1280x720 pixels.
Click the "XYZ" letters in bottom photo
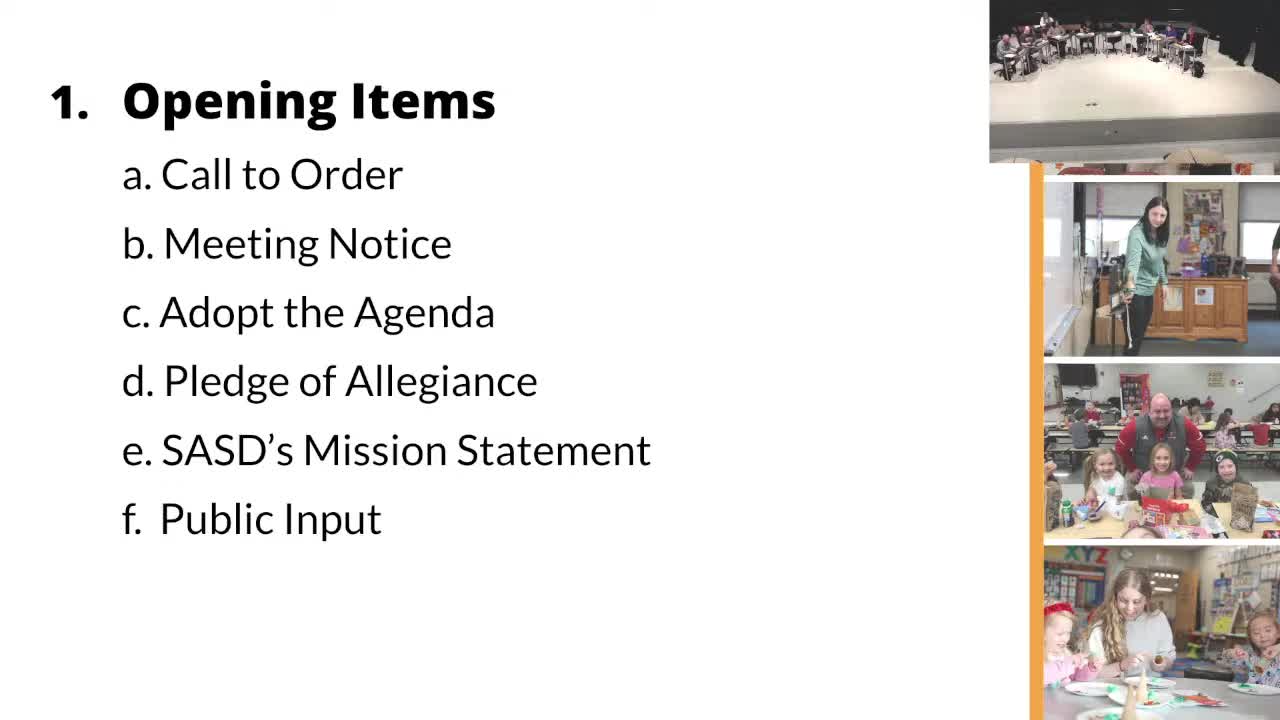point(1085,555)
